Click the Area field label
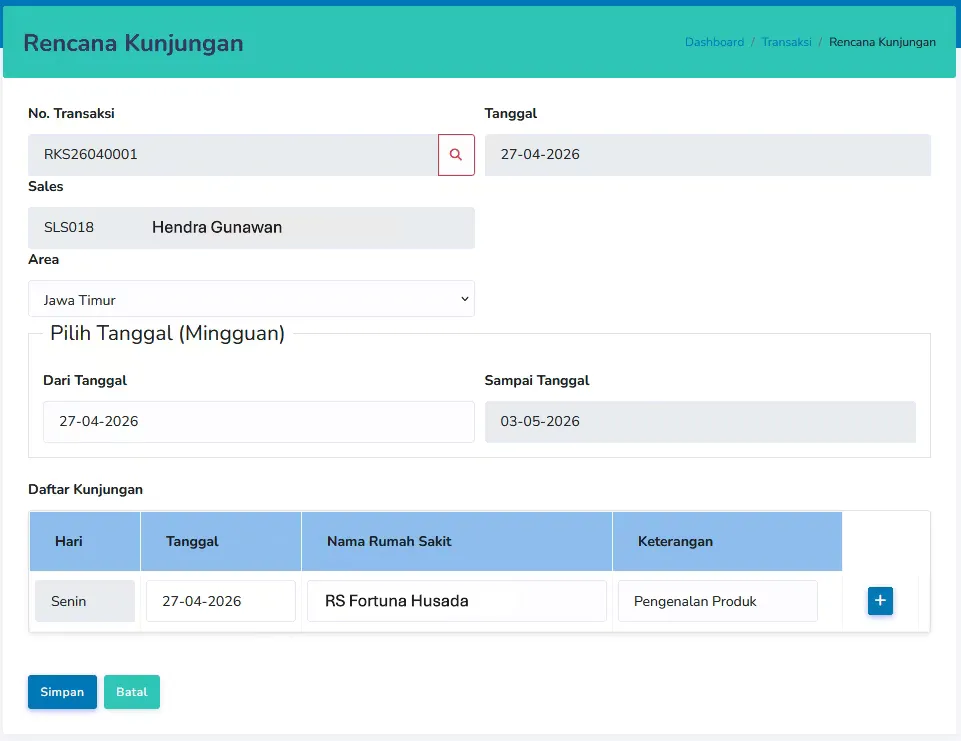 click(44, 259)
